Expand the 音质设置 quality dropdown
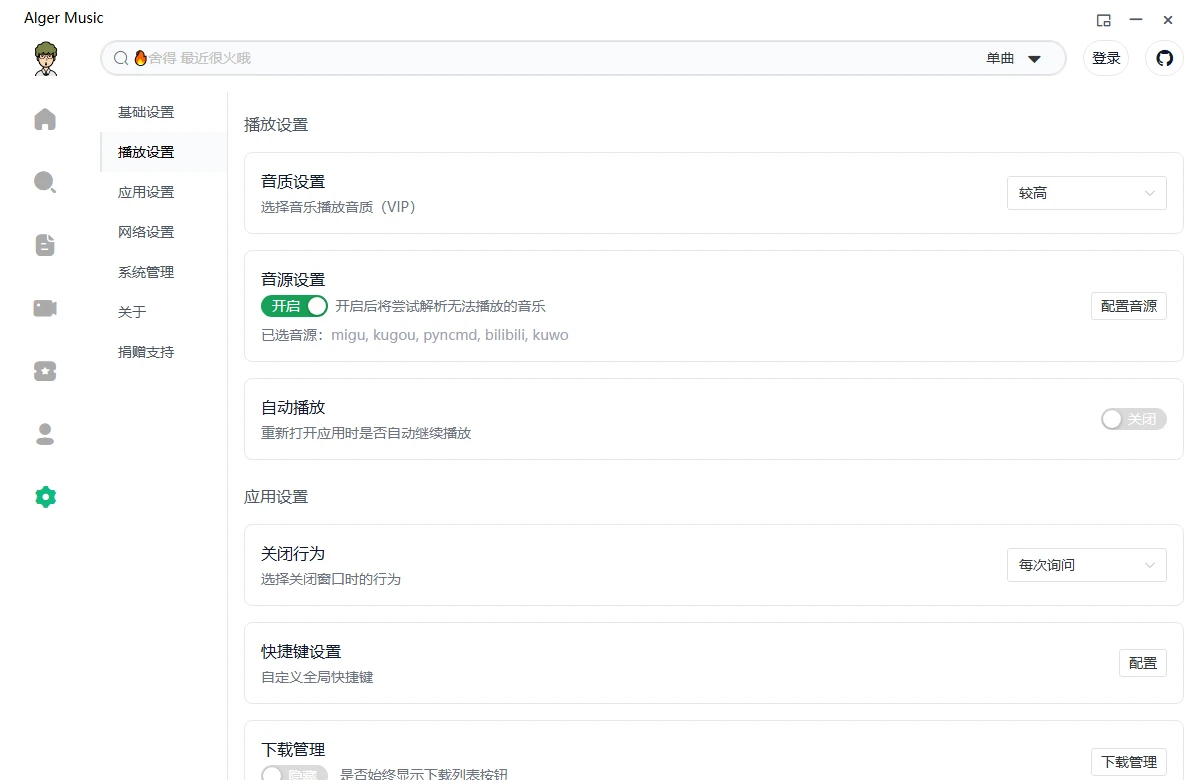 point(1086,193)
